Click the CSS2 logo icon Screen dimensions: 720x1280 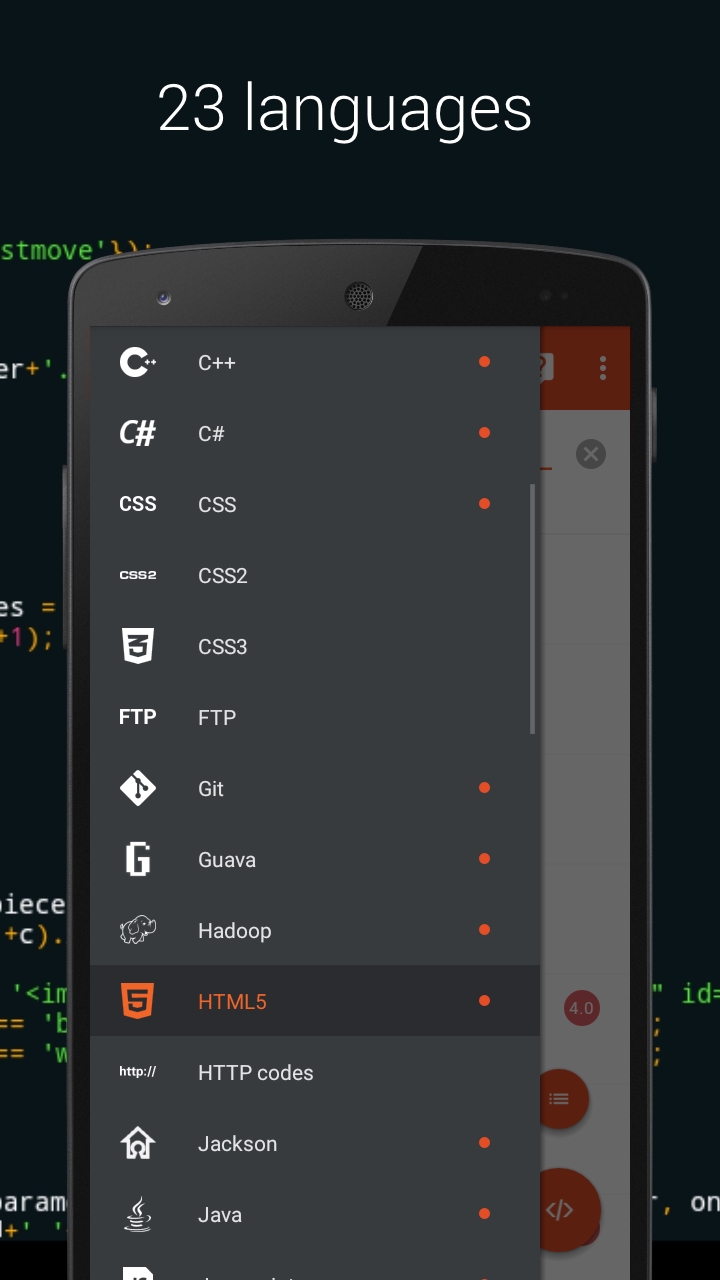click(138, 575)
